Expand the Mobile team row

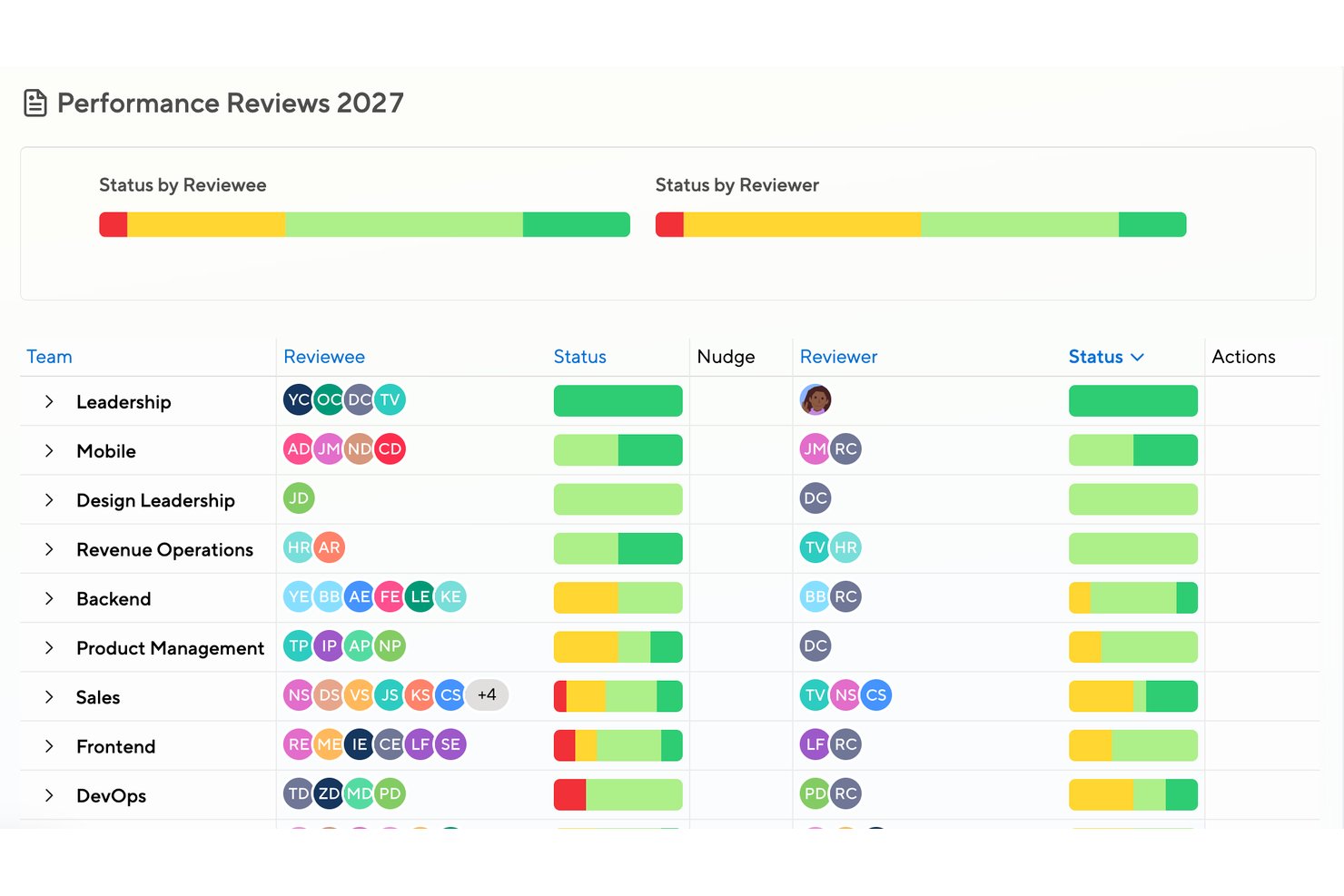(49, 451)
